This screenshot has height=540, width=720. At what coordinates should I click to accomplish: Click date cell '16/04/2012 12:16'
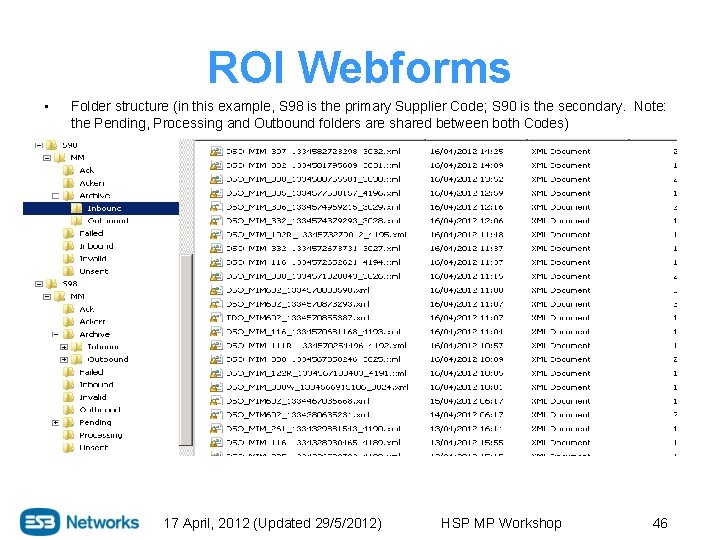point(467,207)
